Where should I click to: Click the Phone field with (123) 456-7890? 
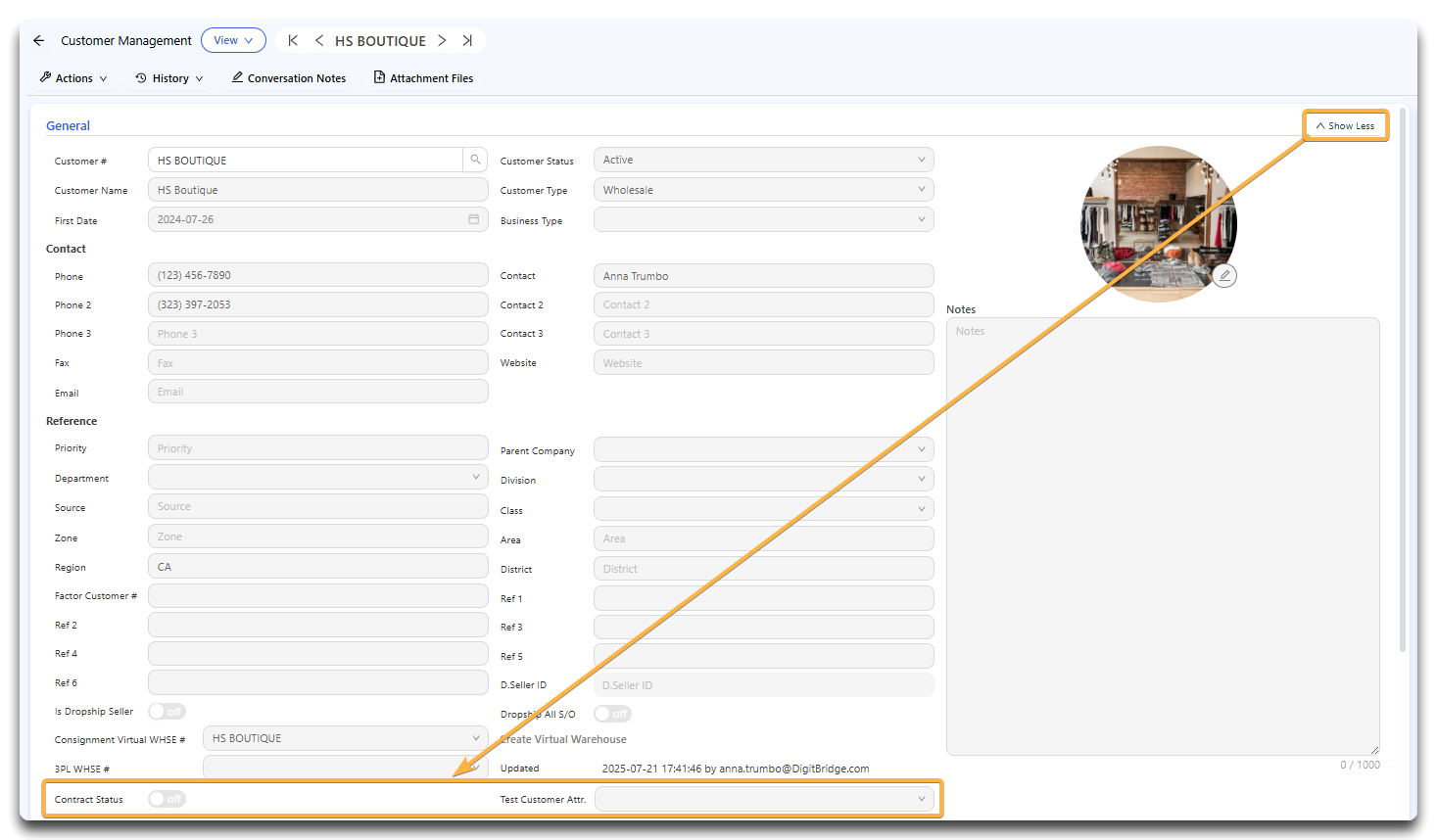318,275
